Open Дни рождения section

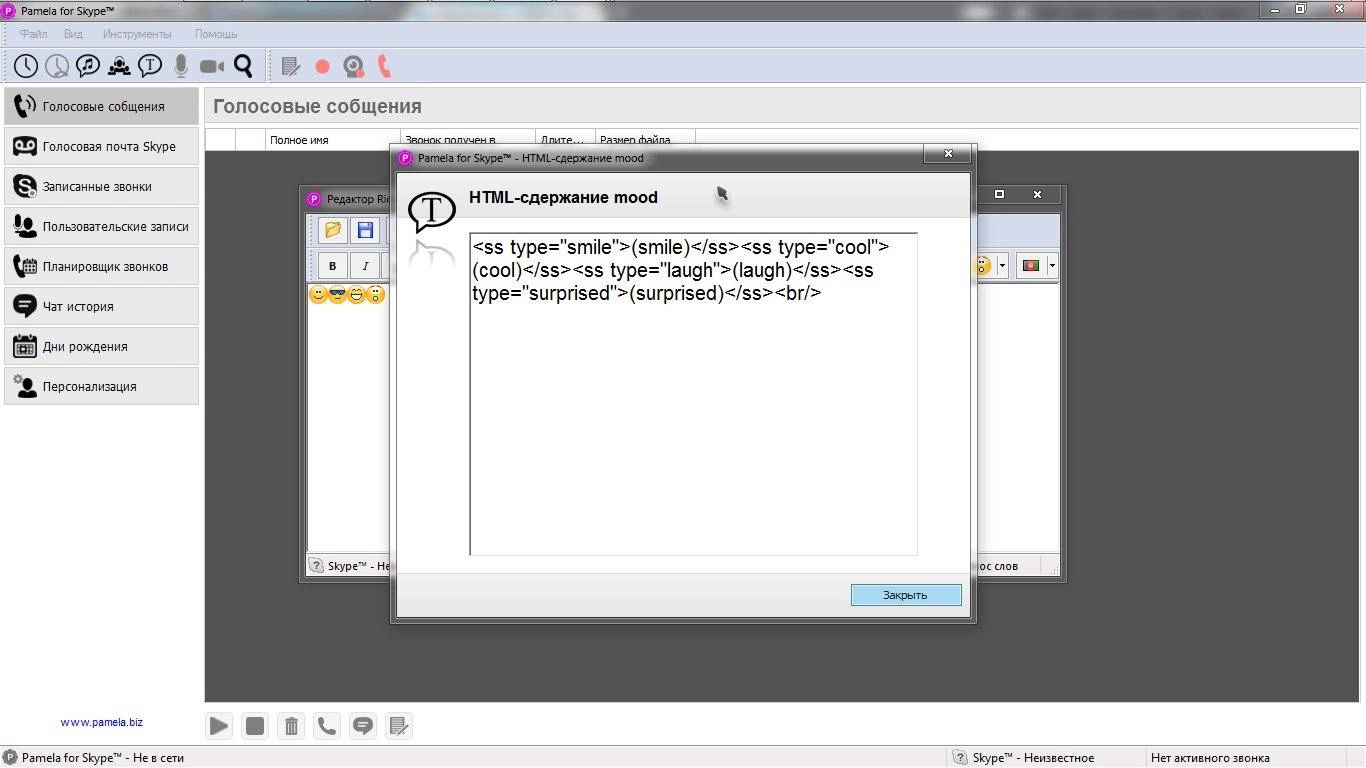click(101, 346)
